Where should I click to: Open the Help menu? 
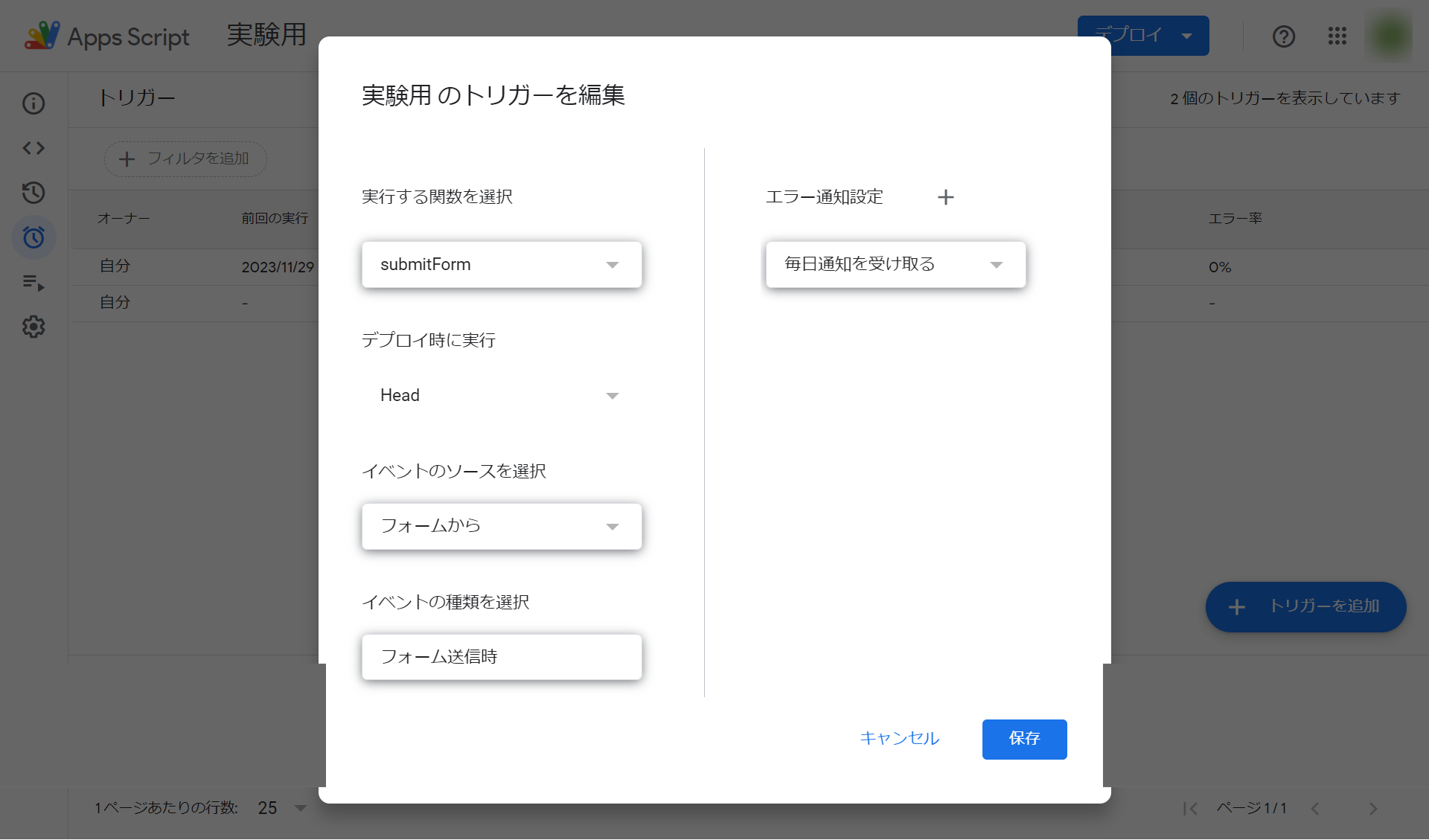click(x=1283, y=36)
